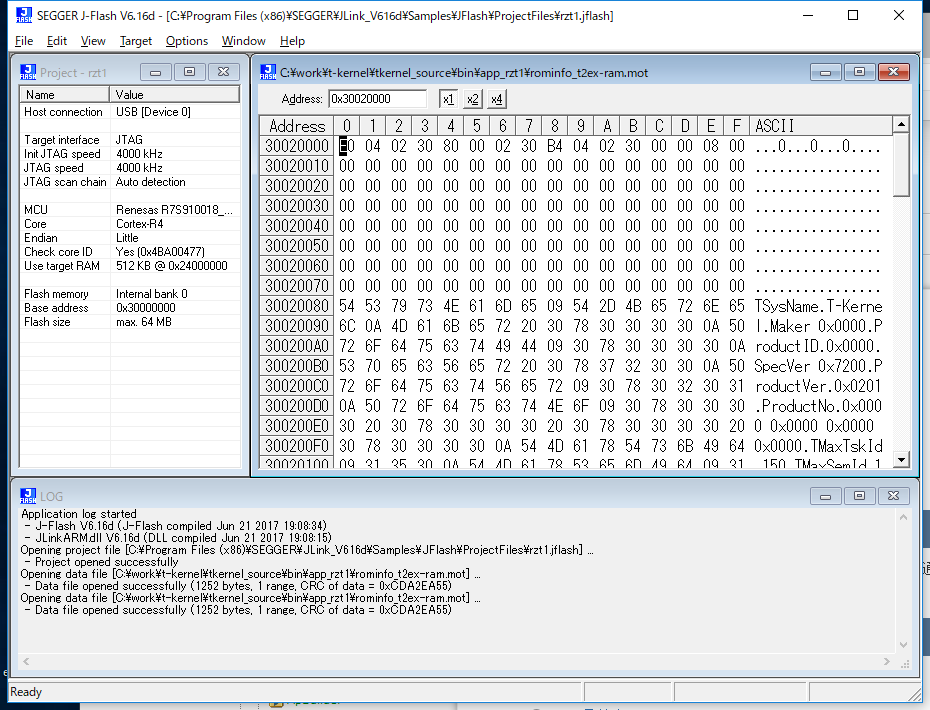Close the rominfo_t2ex-ram.mot data window
Screen dimensions: 930x710
coord(894,72)
